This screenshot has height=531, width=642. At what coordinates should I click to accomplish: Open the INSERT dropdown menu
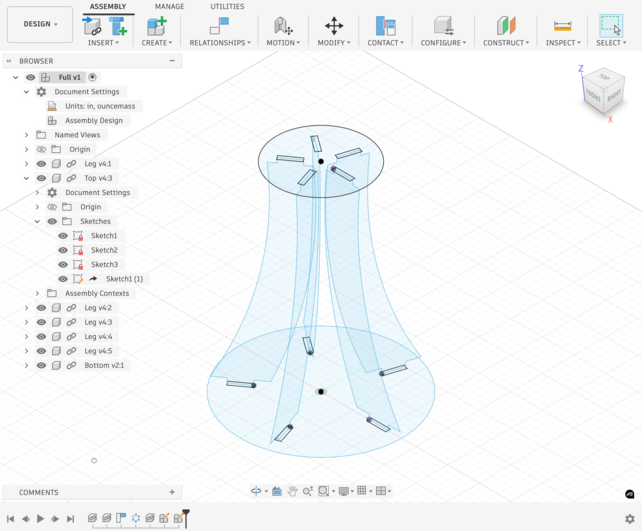103,43
